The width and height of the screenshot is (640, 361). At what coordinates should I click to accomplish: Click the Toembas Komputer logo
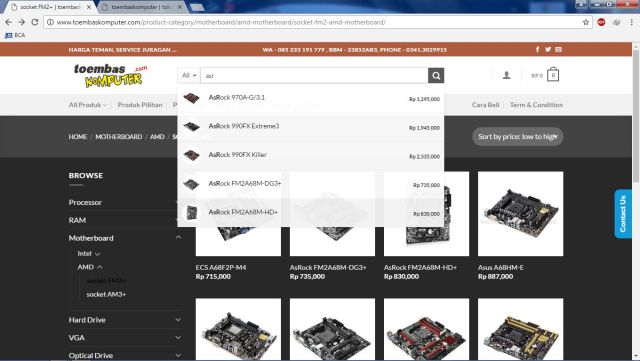[111, 76]
